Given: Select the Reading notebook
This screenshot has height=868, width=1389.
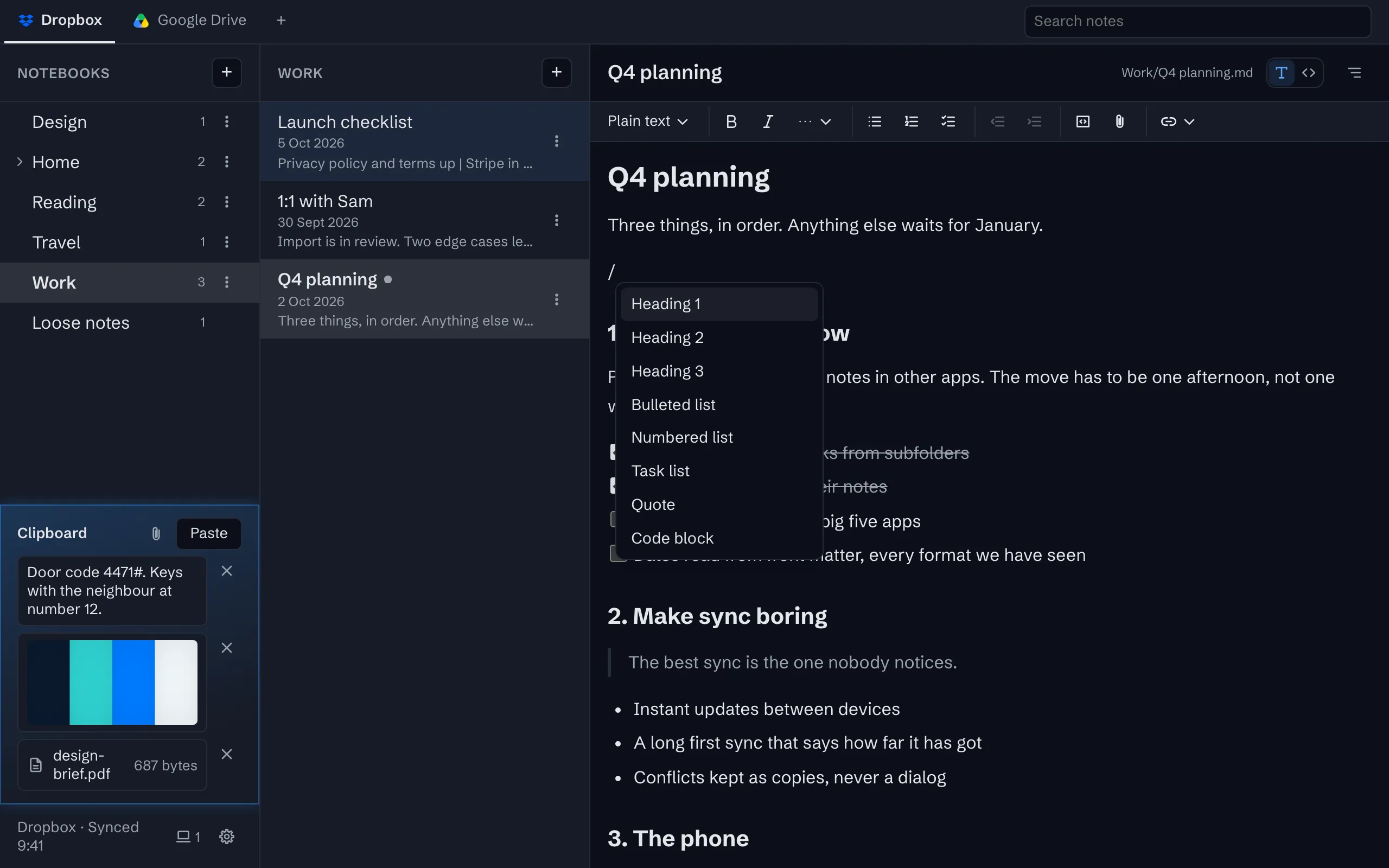Looking at the screenshot, I should point(130,202).
